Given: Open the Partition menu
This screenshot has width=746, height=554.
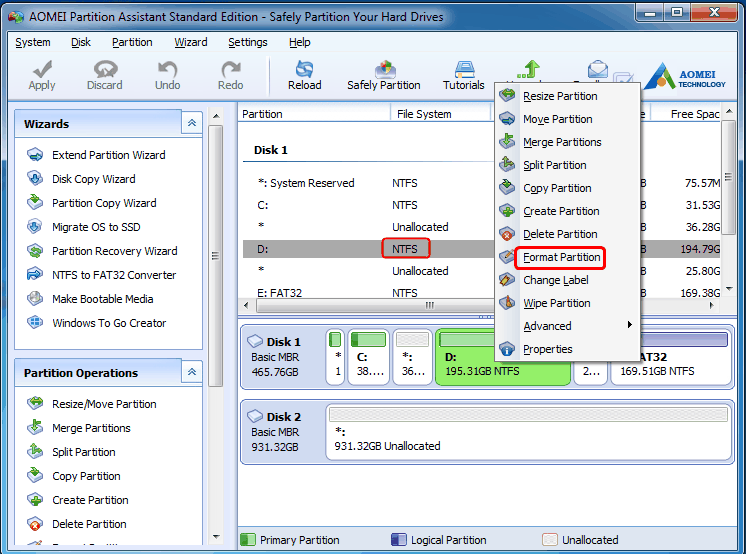Looking at the screenshot, I should (132, 42).
